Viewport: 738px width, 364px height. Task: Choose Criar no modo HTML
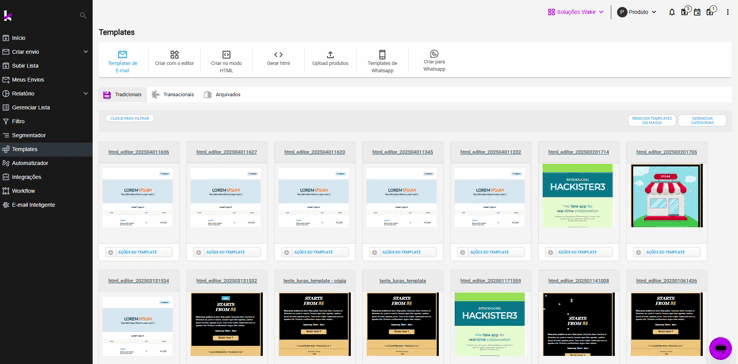pos(226,62)
